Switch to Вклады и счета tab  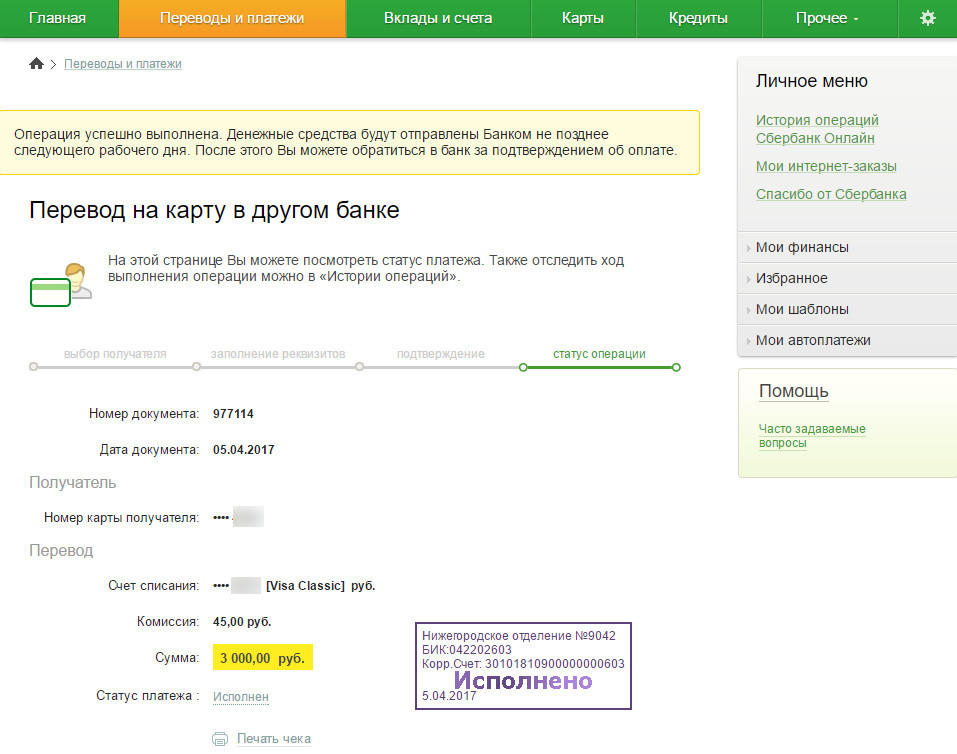[x=438, y=18]
